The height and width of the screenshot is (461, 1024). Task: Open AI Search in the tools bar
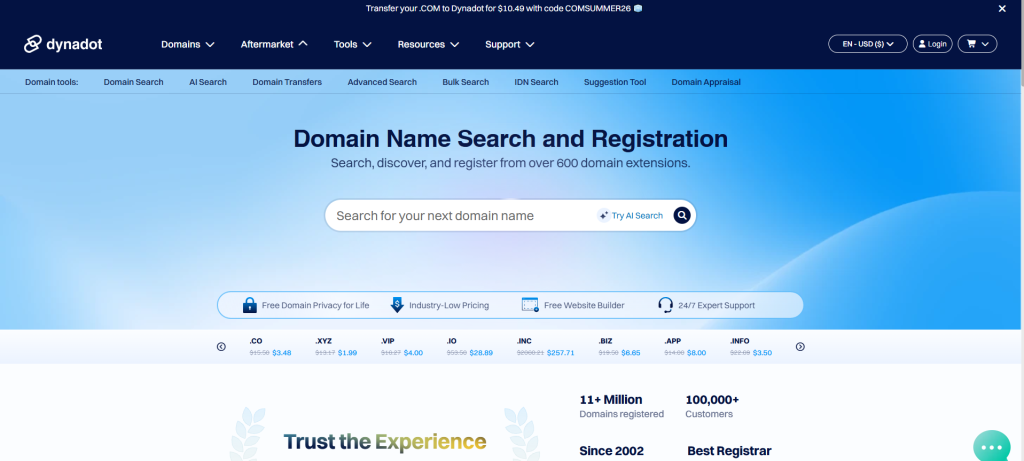coord(208,82)
